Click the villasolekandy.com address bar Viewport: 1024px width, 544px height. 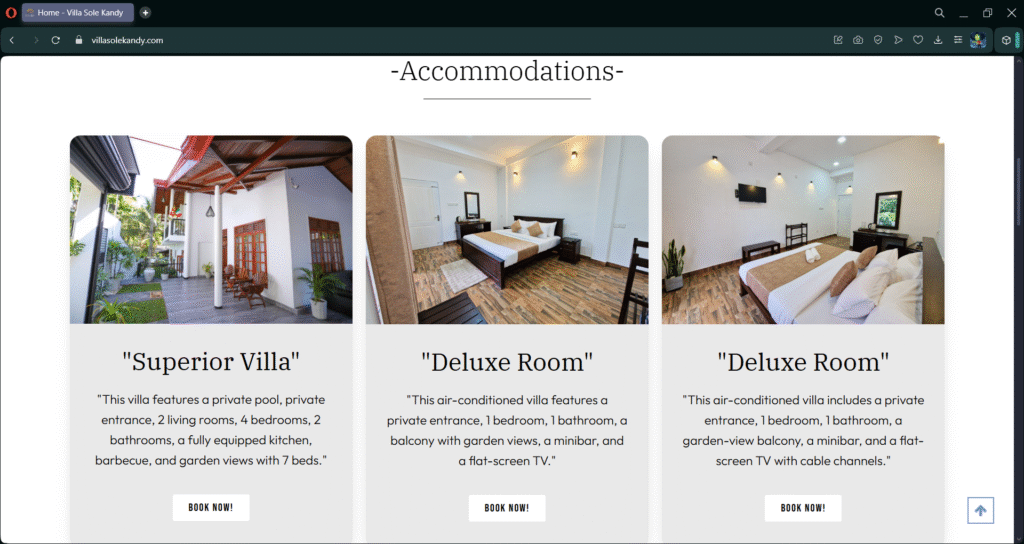127,40
